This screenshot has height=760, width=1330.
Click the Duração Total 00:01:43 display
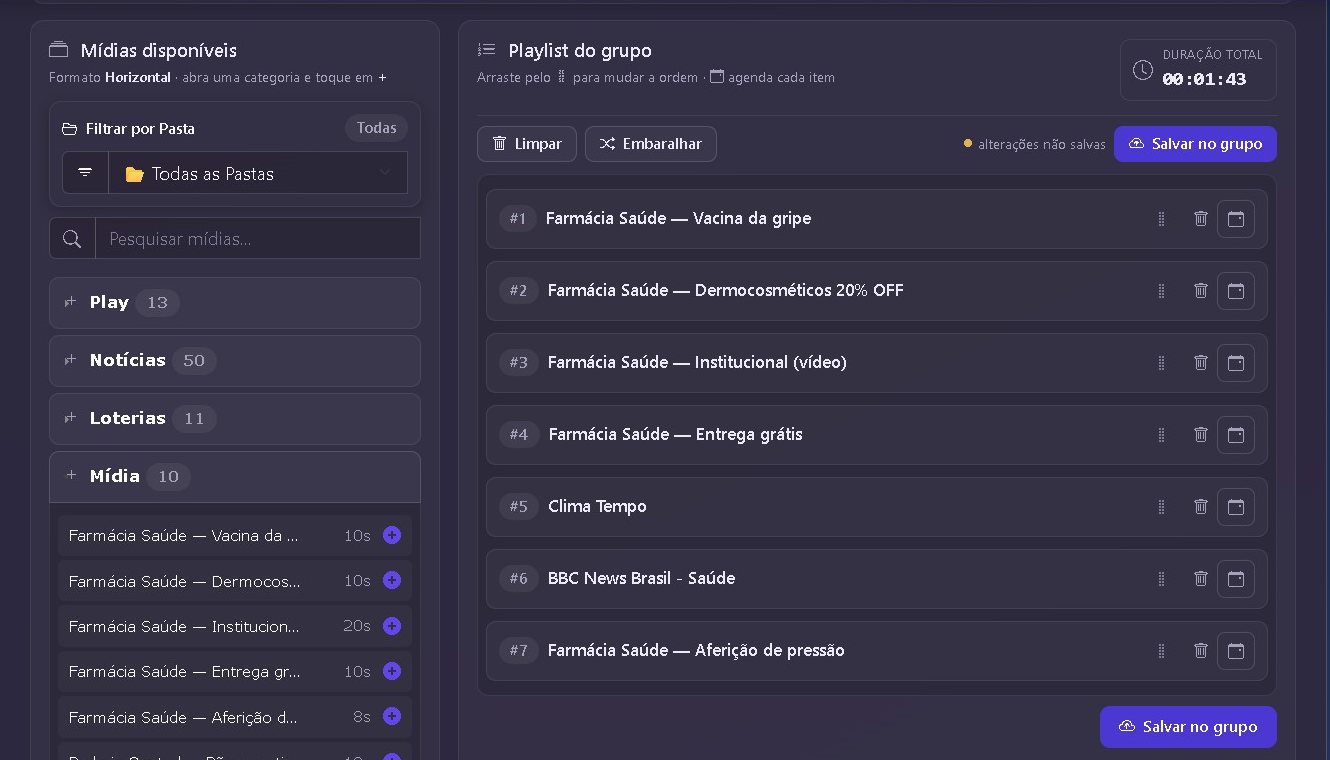click(1198, 70)
